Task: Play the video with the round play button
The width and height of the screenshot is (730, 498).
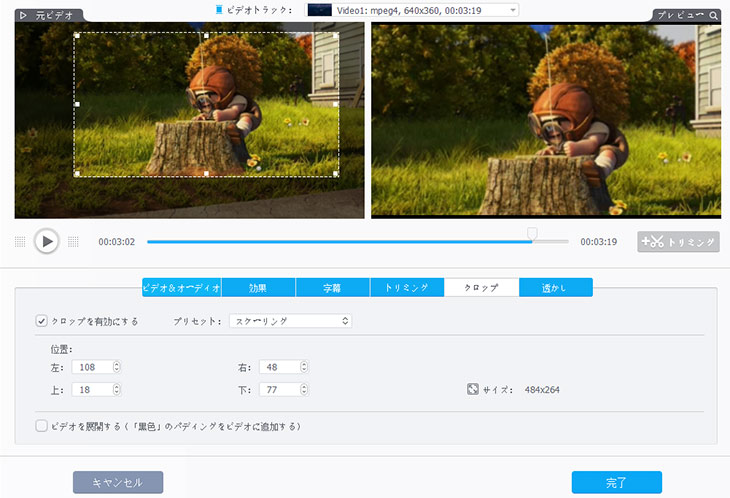Action: coord(47,241)
